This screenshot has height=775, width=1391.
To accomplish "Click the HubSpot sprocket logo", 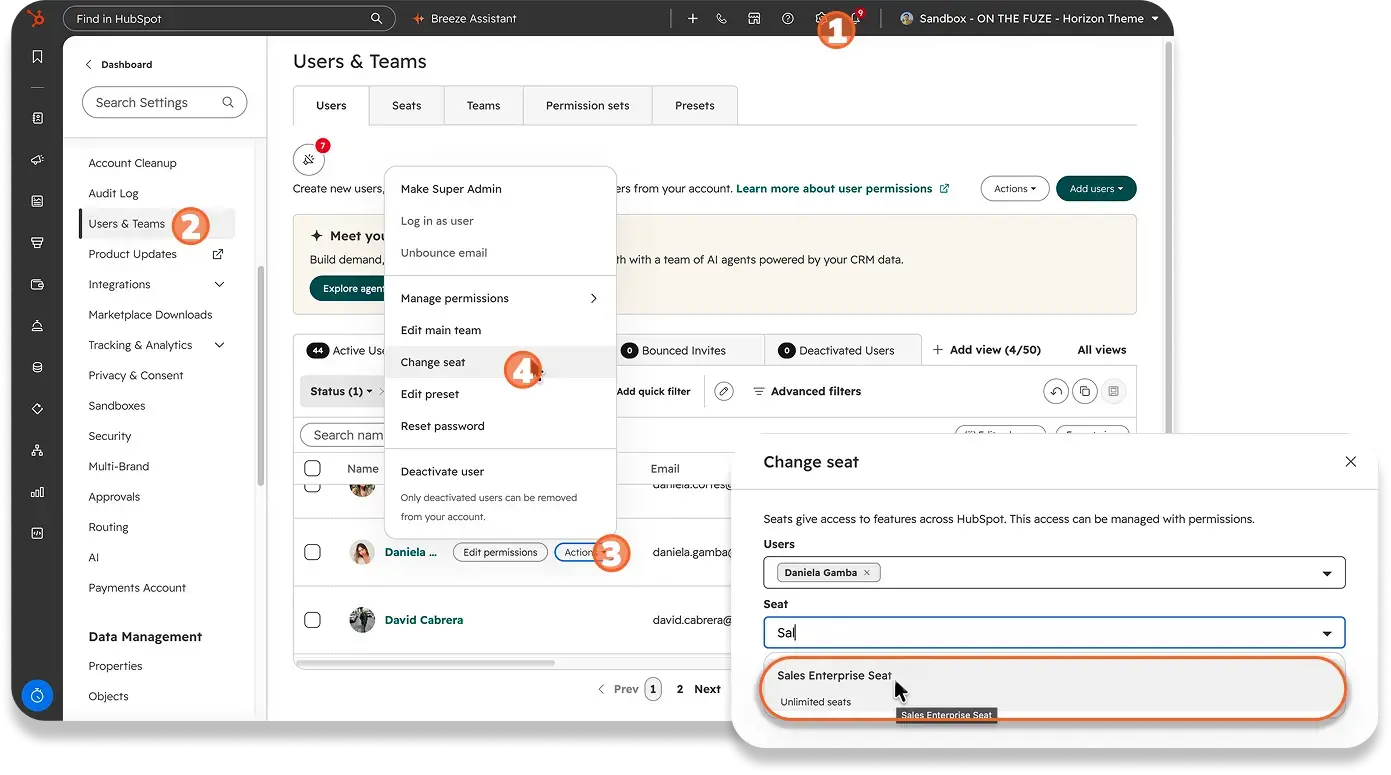I will click(x=37, y=18).
